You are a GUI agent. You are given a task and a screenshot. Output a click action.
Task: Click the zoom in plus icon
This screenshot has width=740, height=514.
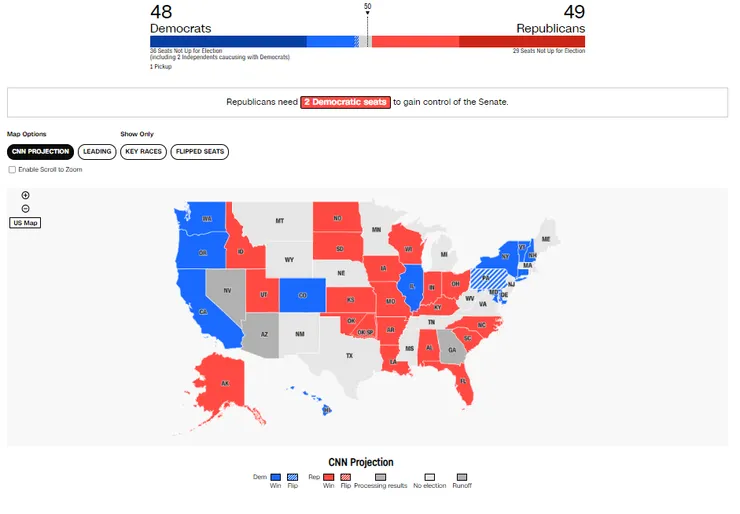coord(25,195)
